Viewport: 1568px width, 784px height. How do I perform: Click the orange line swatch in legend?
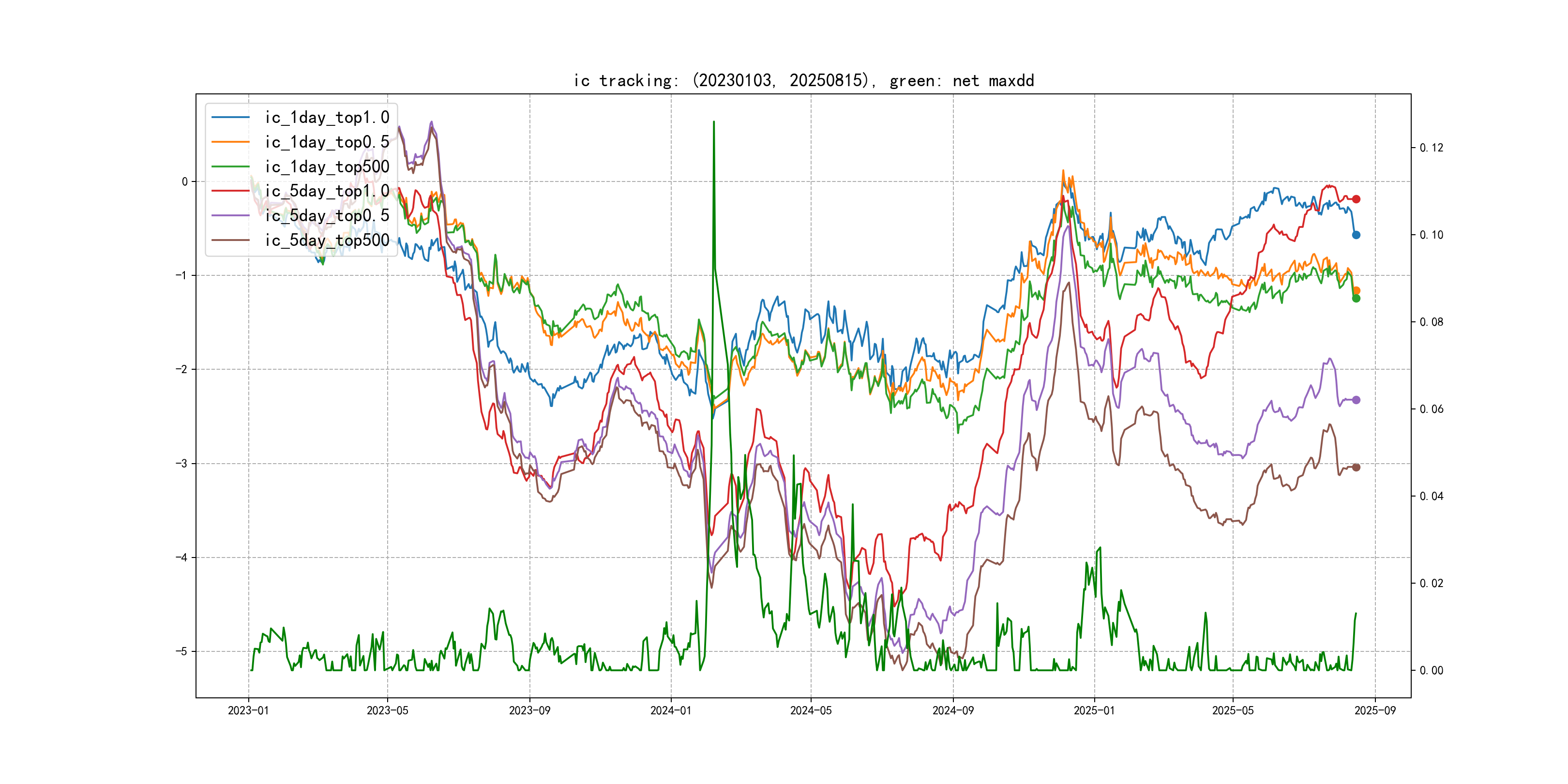point(230,142)
